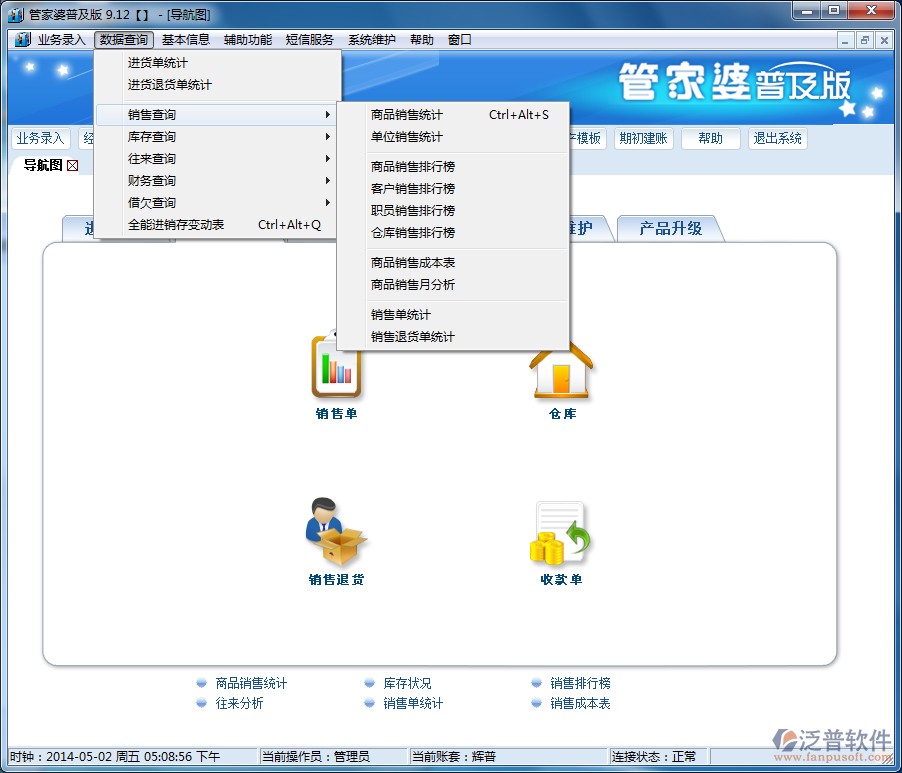This screenshot has width=902, height=773.
Task: Open the 销售退货 sales return icon
Action: pos(336,533)
